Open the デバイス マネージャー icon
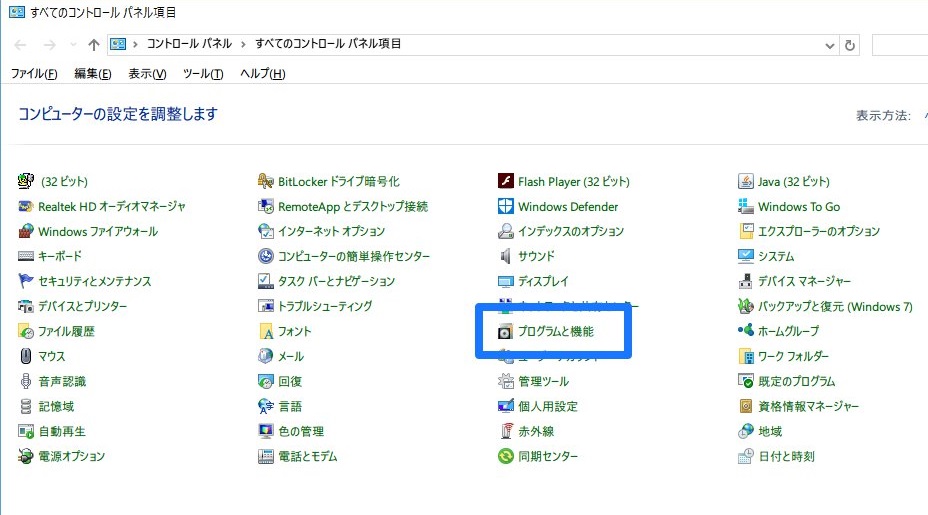928x515 pixels. (x=746, y=281)
